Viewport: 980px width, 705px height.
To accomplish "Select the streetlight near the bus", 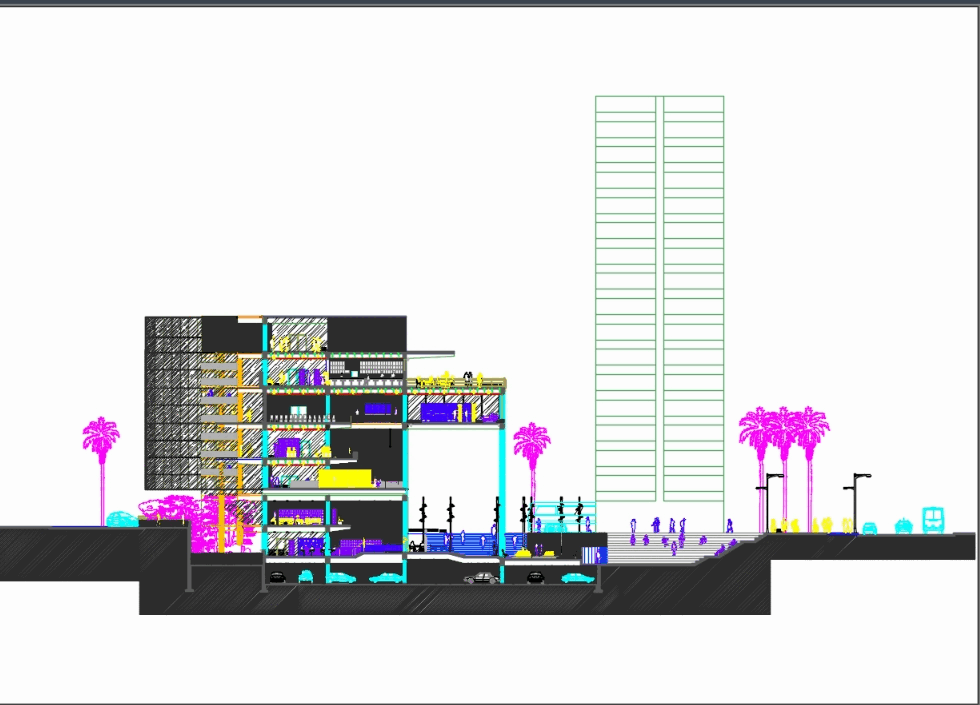I will (x=855, y=500).
